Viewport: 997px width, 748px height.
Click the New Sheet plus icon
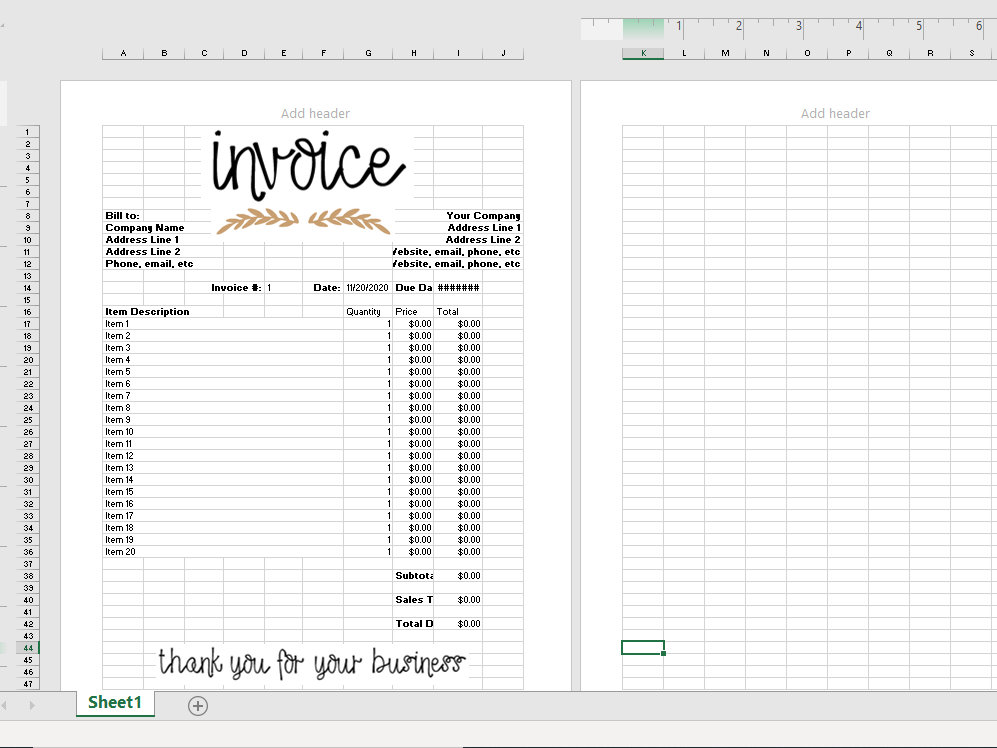click(197, 706)
